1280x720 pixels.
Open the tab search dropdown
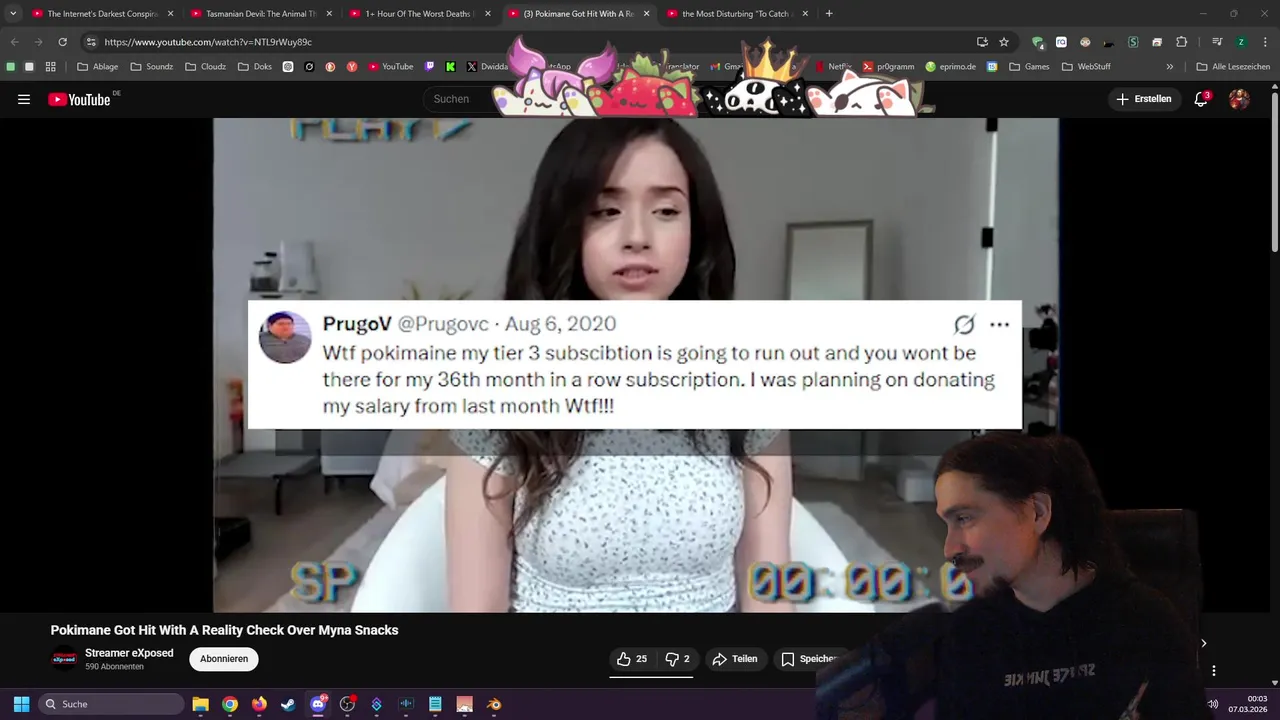tap(12, 14)
